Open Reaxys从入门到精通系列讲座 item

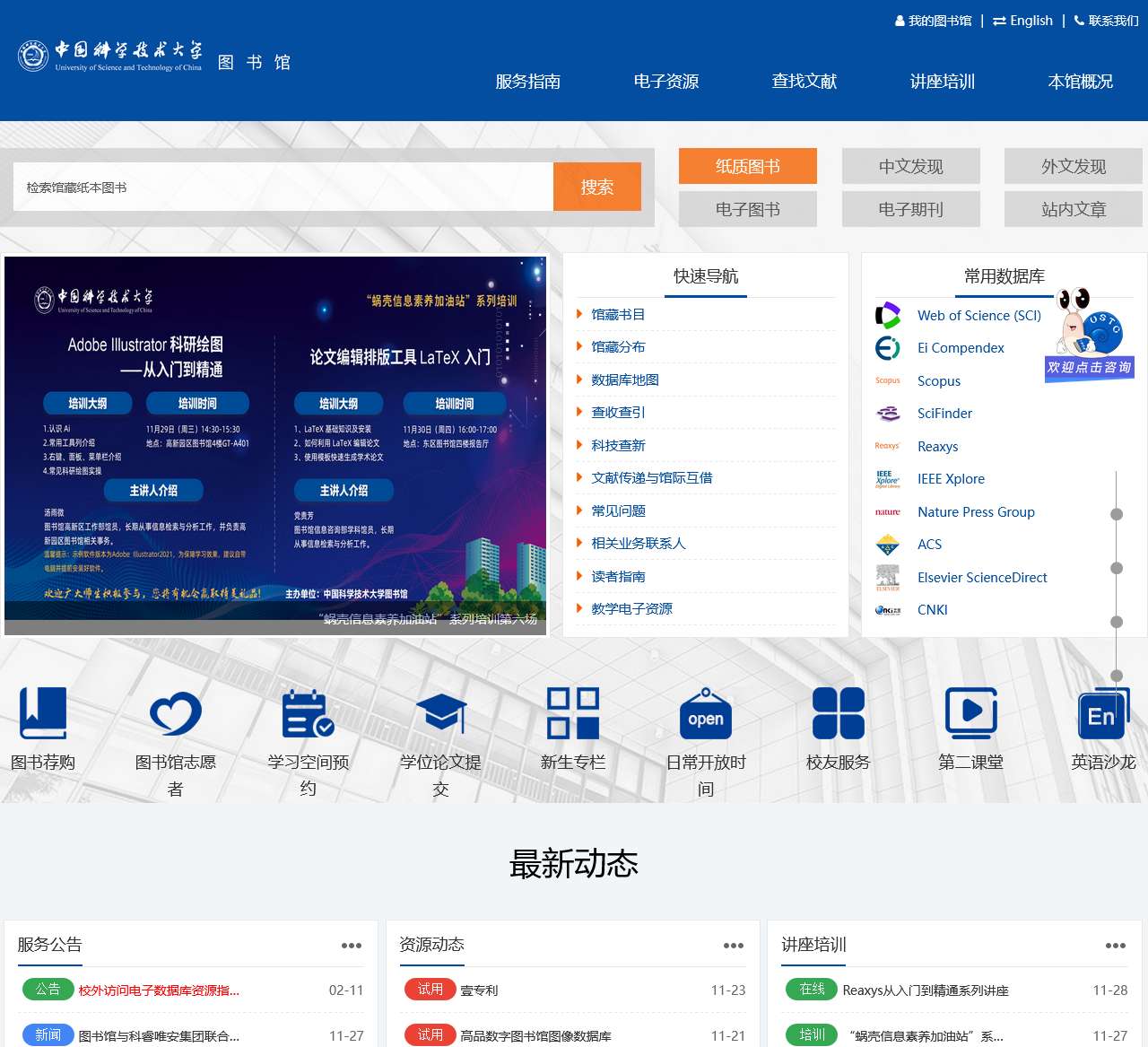pos(926,990)
